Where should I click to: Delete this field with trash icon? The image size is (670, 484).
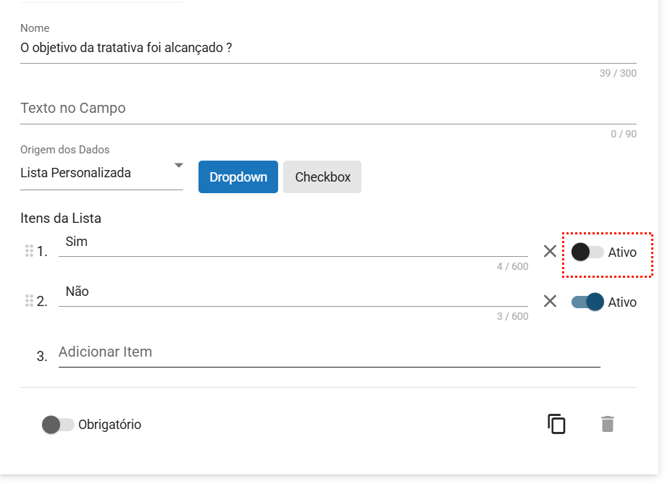607,424
